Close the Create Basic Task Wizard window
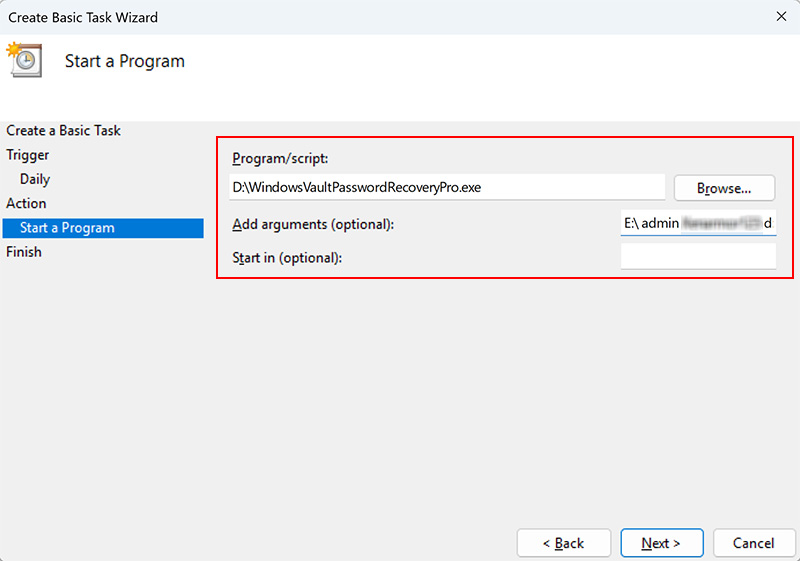 pos(779,17)
